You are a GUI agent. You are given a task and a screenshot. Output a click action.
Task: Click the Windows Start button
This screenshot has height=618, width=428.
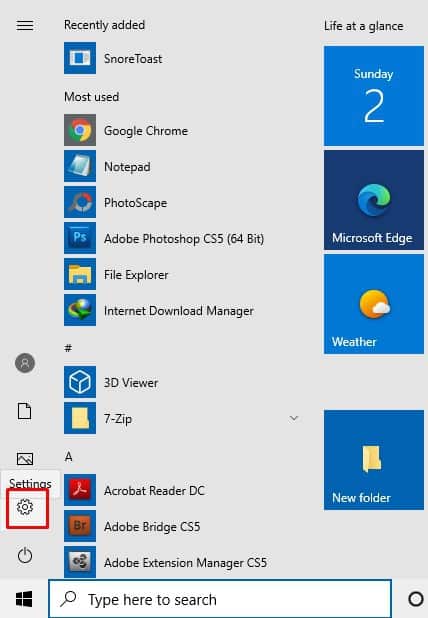tap(24, 599)
